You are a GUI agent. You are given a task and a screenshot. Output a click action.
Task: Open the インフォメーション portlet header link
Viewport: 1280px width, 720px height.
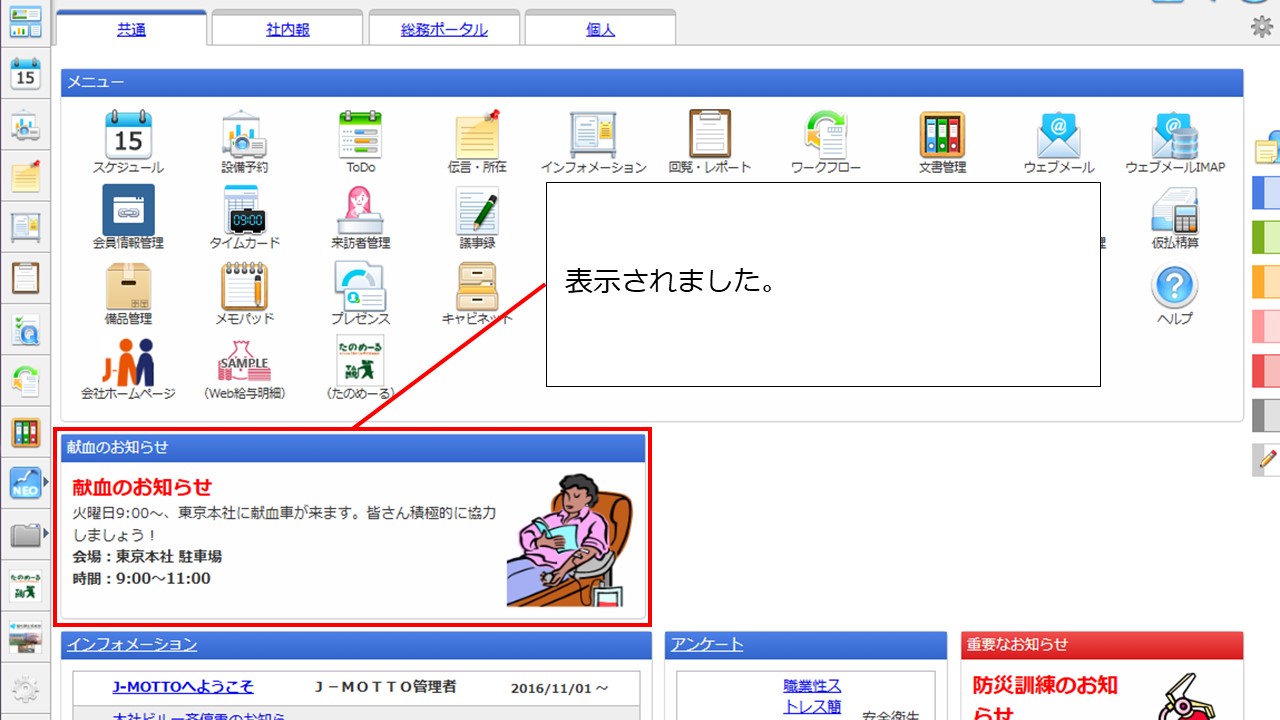coord(132,645)
